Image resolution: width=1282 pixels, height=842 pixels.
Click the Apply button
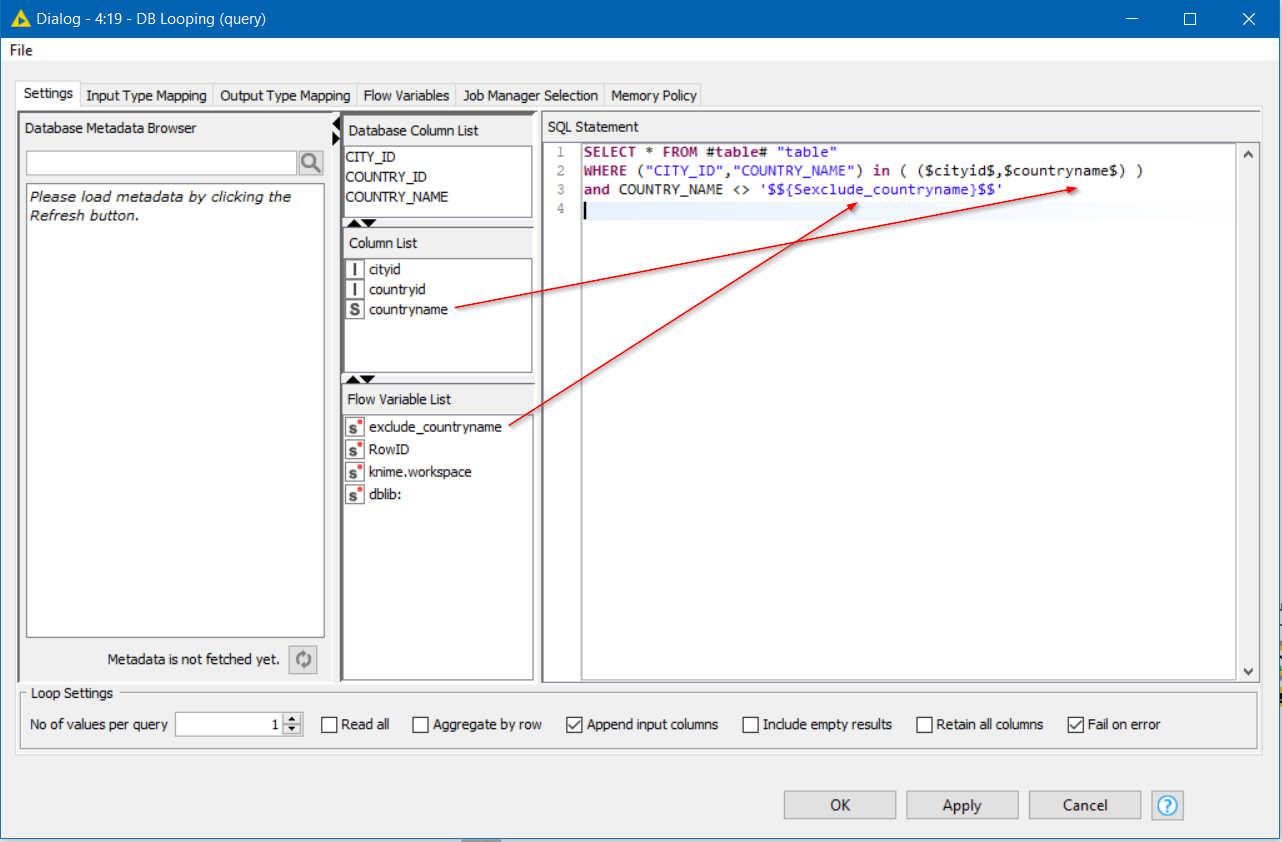962,805
